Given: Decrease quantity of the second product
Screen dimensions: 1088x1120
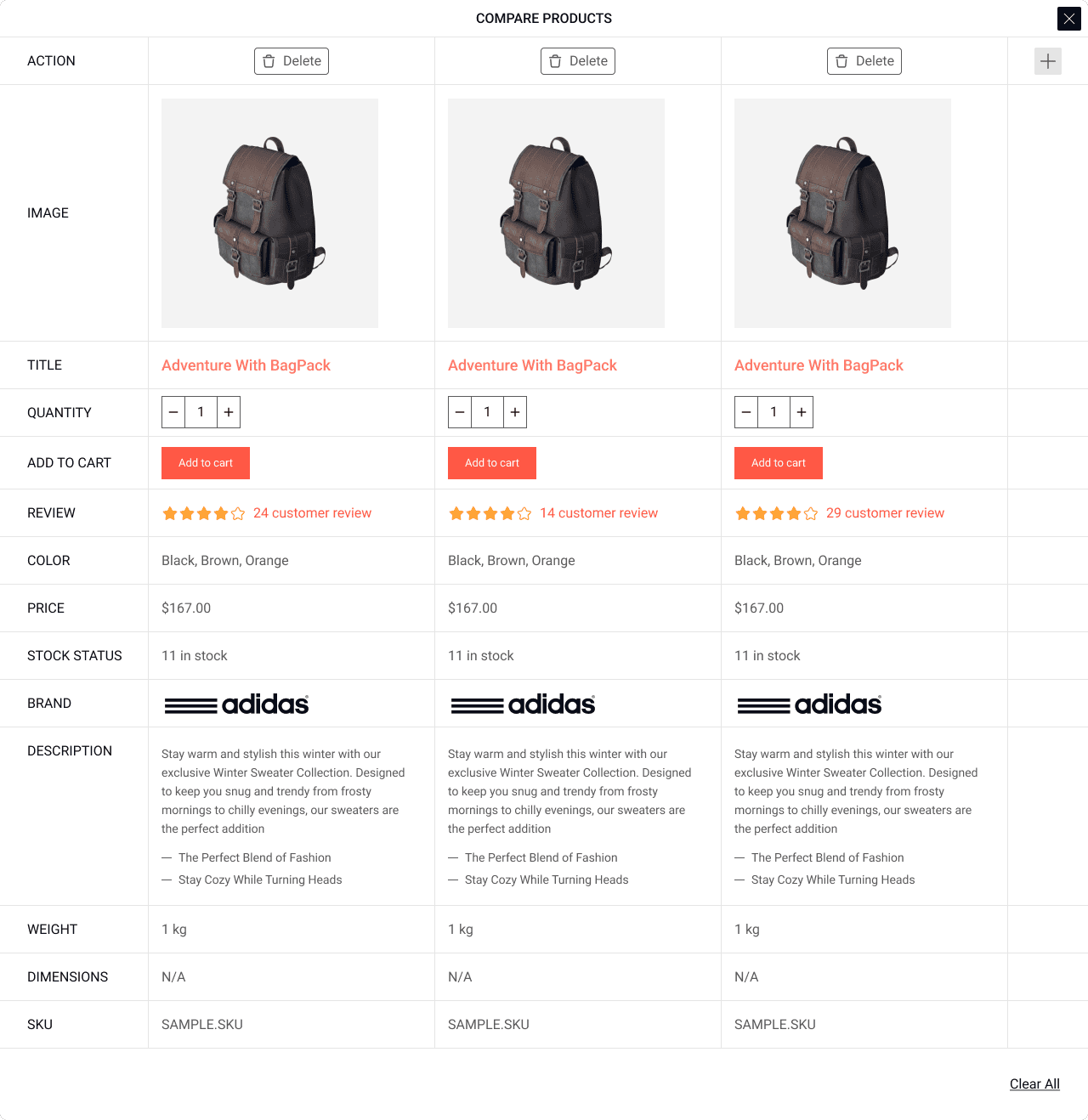Looking at the screenshot, I should [x=460, y=412].
